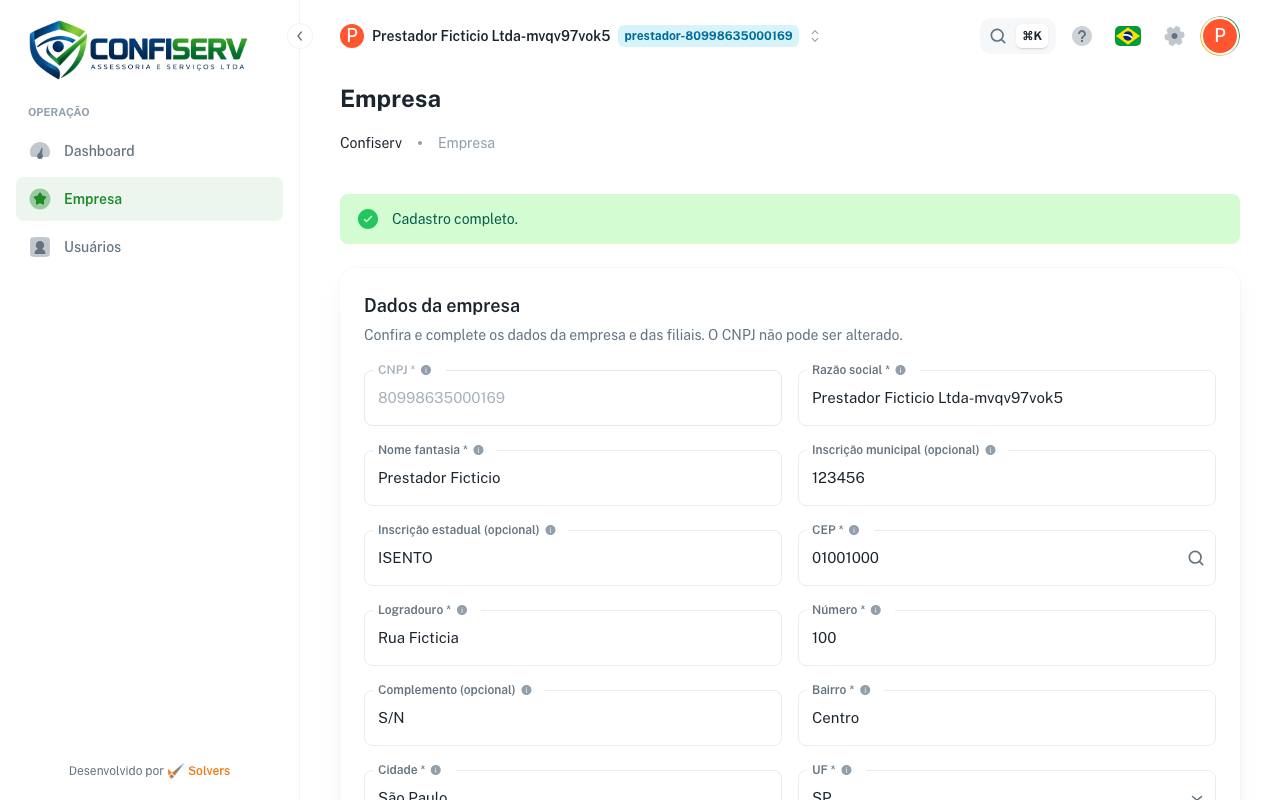Click the green check icon in Cadastro completo
This screenshot has height=800, width=1280.
[368, 219]
